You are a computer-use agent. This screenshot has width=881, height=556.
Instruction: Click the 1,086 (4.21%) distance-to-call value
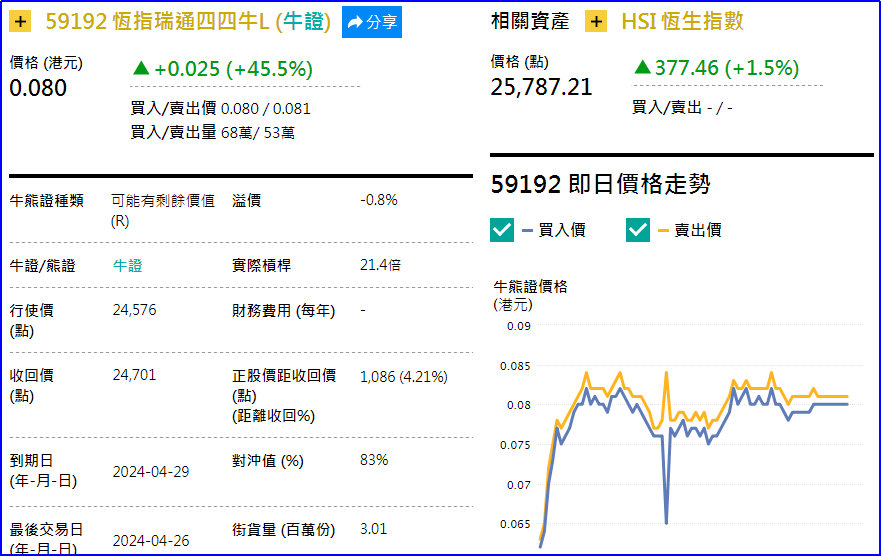(x=403, y=377)
